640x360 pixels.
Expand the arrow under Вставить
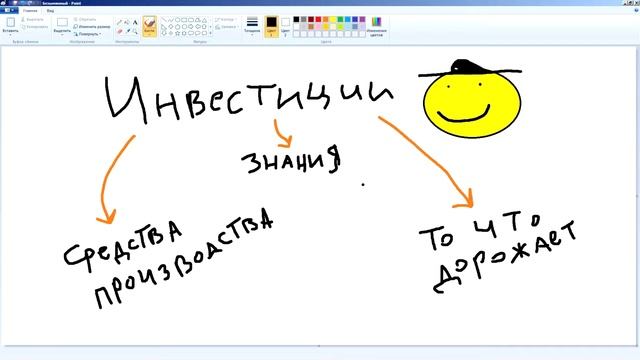pos(11,35)
